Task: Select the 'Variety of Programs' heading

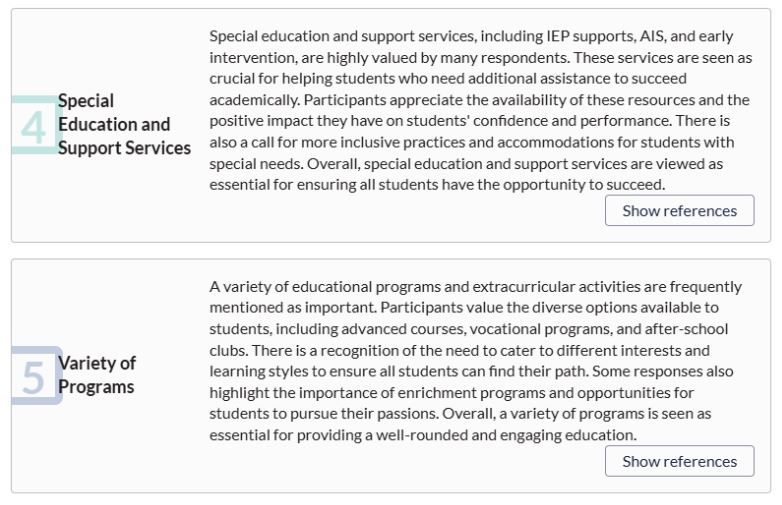Action: (97, 375)
